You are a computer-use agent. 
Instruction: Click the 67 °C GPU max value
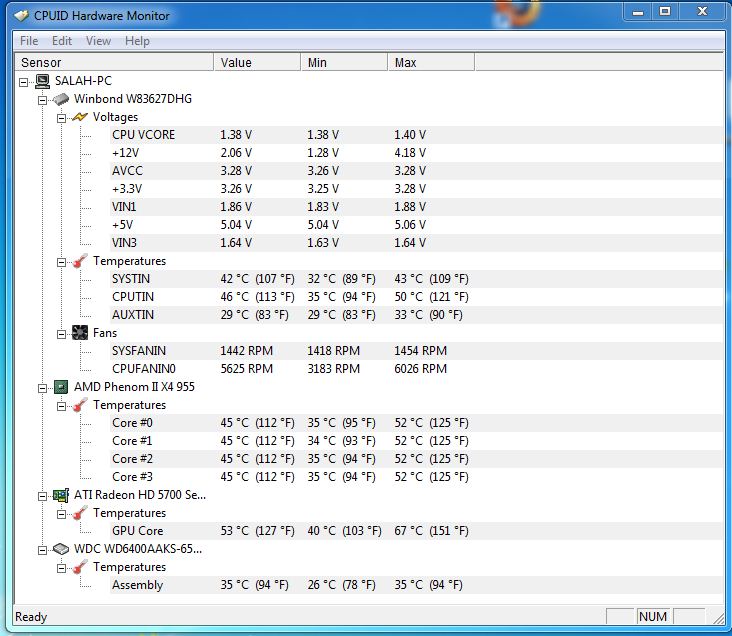tap(431, 531)
